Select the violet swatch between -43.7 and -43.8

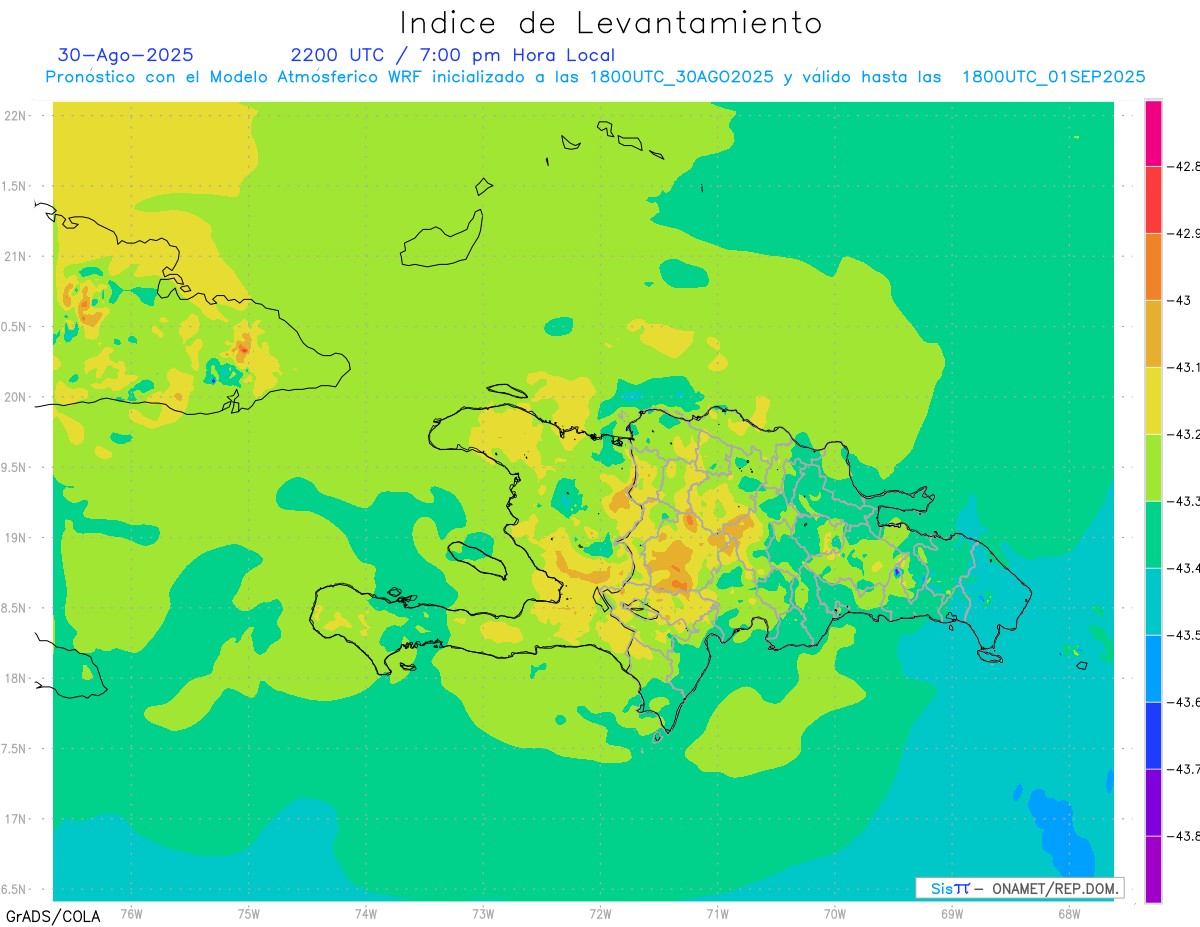(1153, 803)
